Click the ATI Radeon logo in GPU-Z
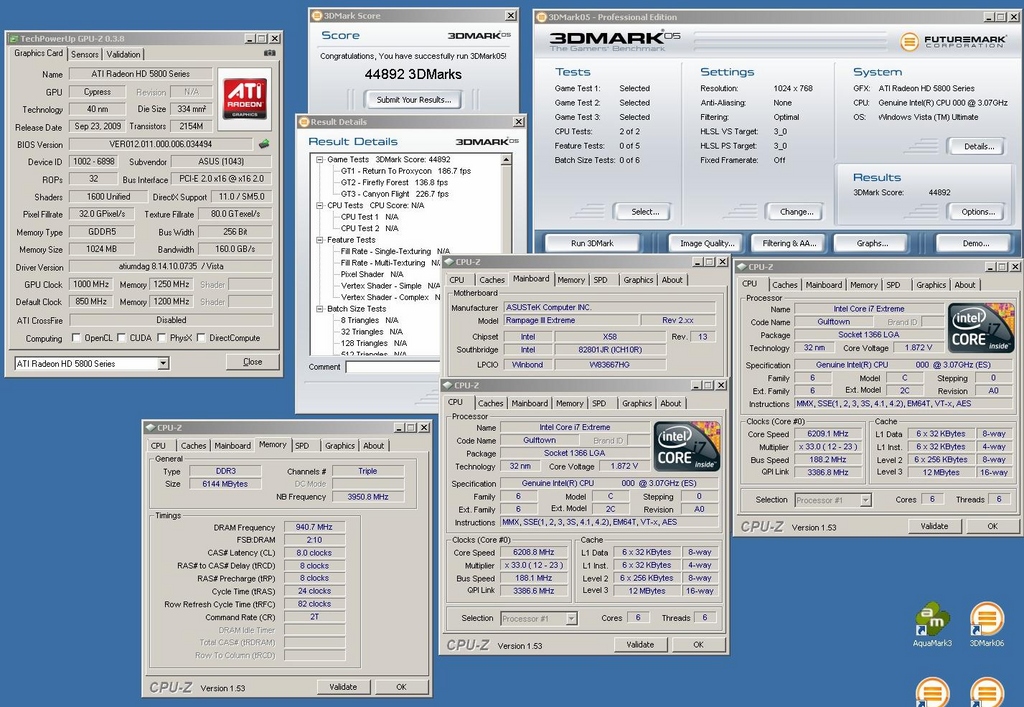This screenshot has height=707, width=1024. (244, 98)
